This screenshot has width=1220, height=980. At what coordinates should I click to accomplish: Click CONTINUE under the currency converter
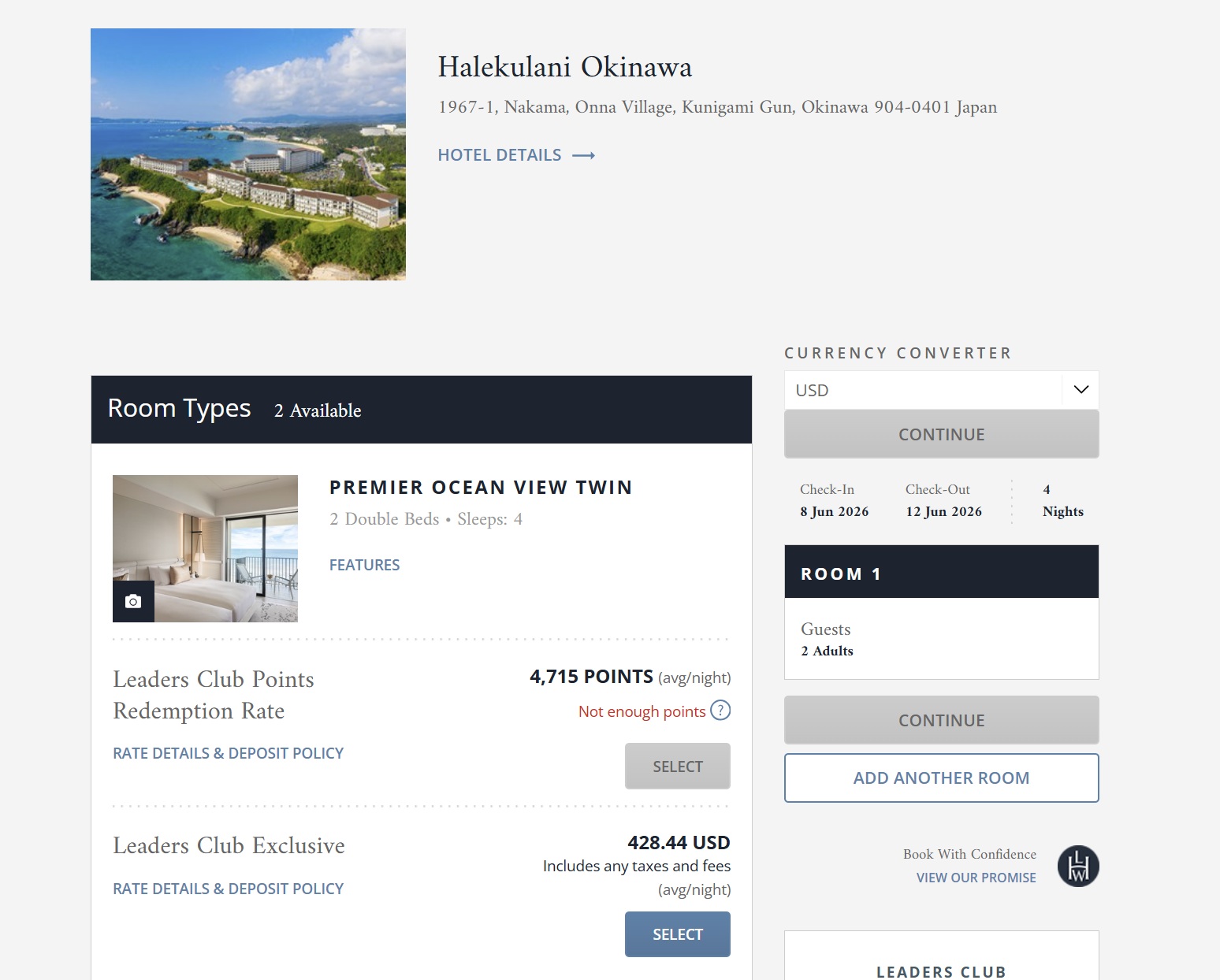click(x=942, y=434)
